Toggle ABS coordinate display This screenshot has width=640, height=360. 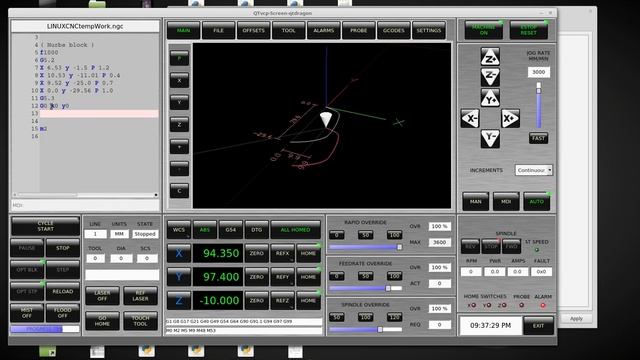pos(205,230)
